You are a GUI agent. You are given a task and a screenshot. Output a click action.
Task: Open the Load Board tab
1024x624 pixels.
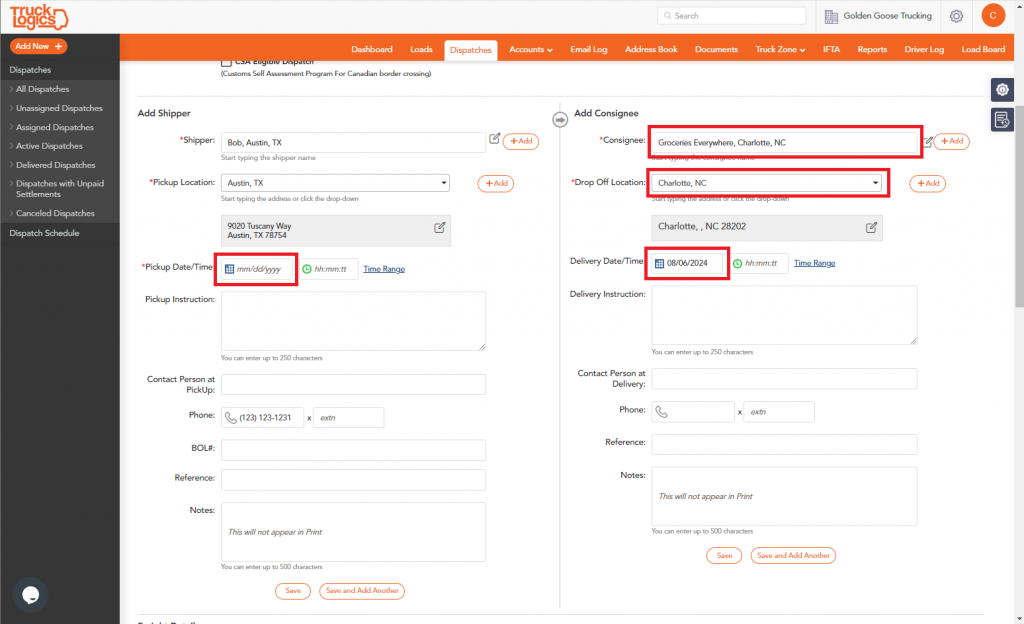click(983, 50)
